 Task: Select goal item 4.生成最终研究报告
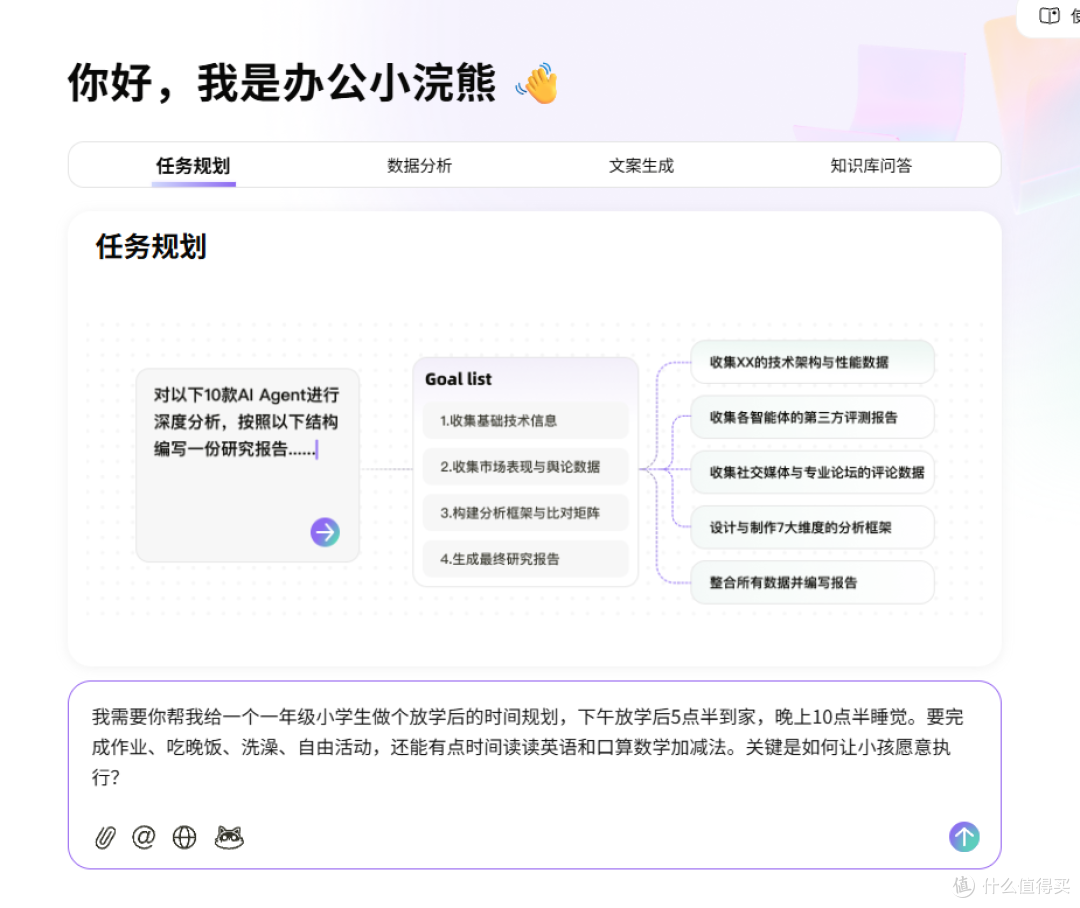[x=526, y=559]
